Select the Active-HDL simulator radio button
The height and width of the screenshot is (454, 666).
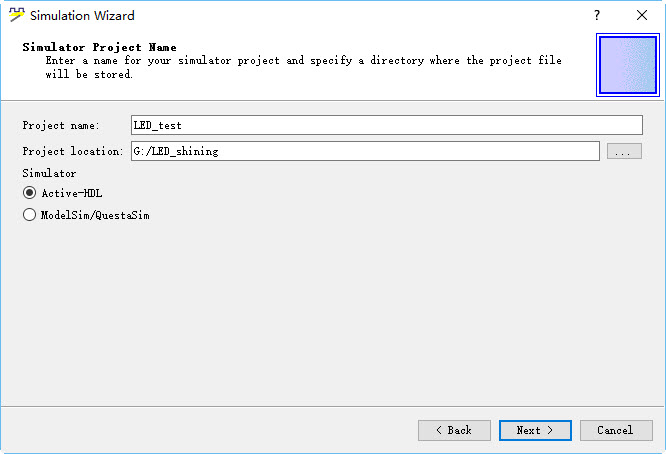(x=29, y=193)
